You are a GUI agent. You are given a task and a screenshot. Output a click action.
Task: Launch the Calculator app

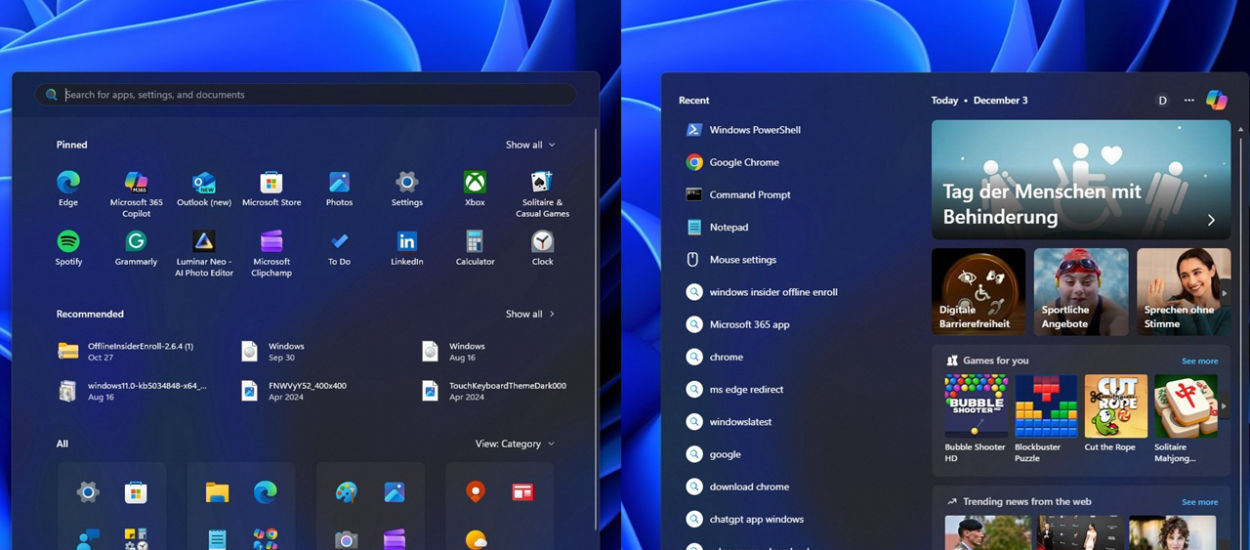(x=475, y=242)
